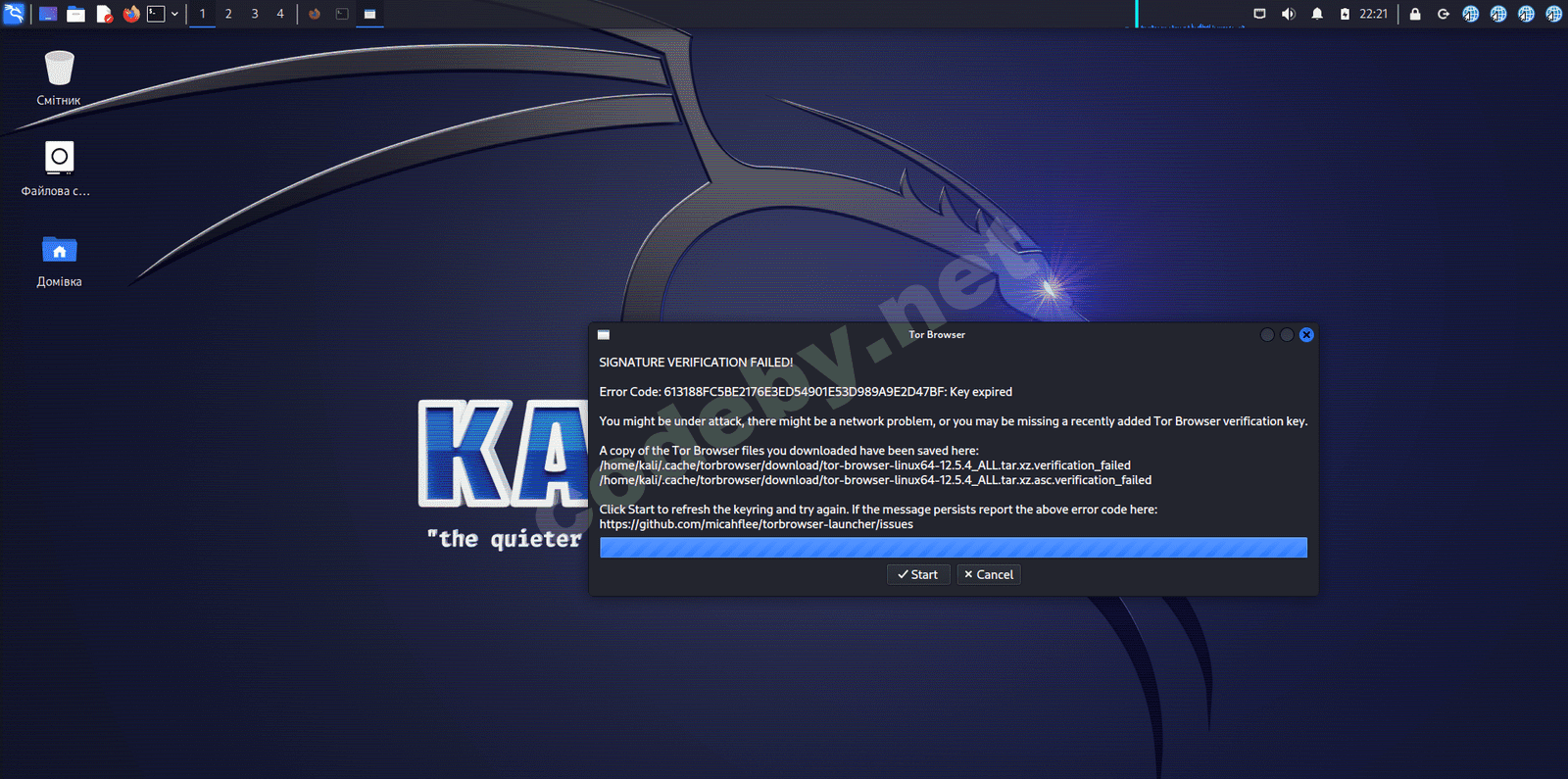Screen dimensions: 1568x779
Task: Maximize the Tor Browser dialog
Action: tap(1287, 335)
